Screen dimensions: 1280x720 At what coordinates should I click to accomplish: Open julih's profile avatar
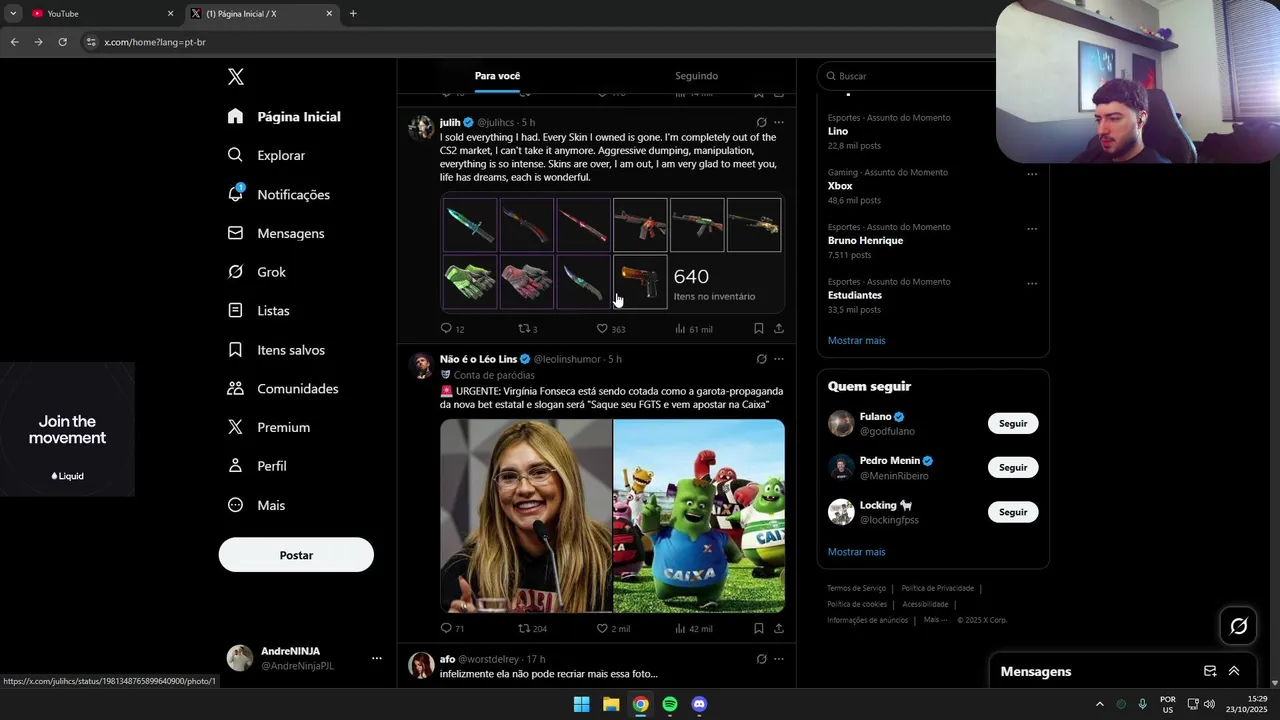(x=421, y=127)
